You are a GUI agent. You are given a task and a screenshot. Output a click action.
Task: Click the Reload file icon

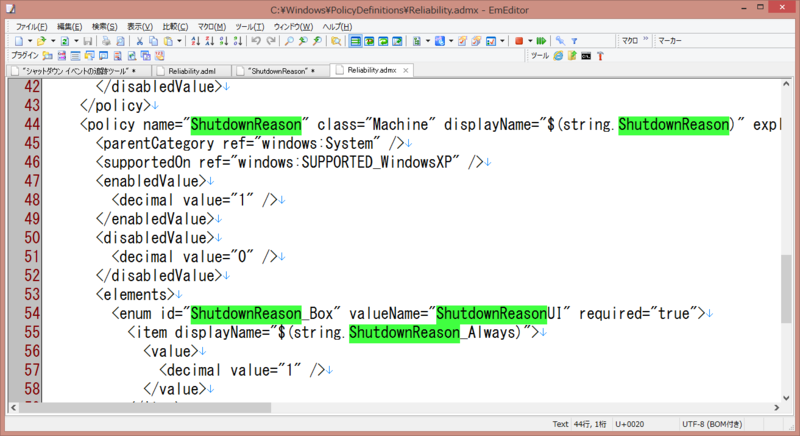pos(65,41)
